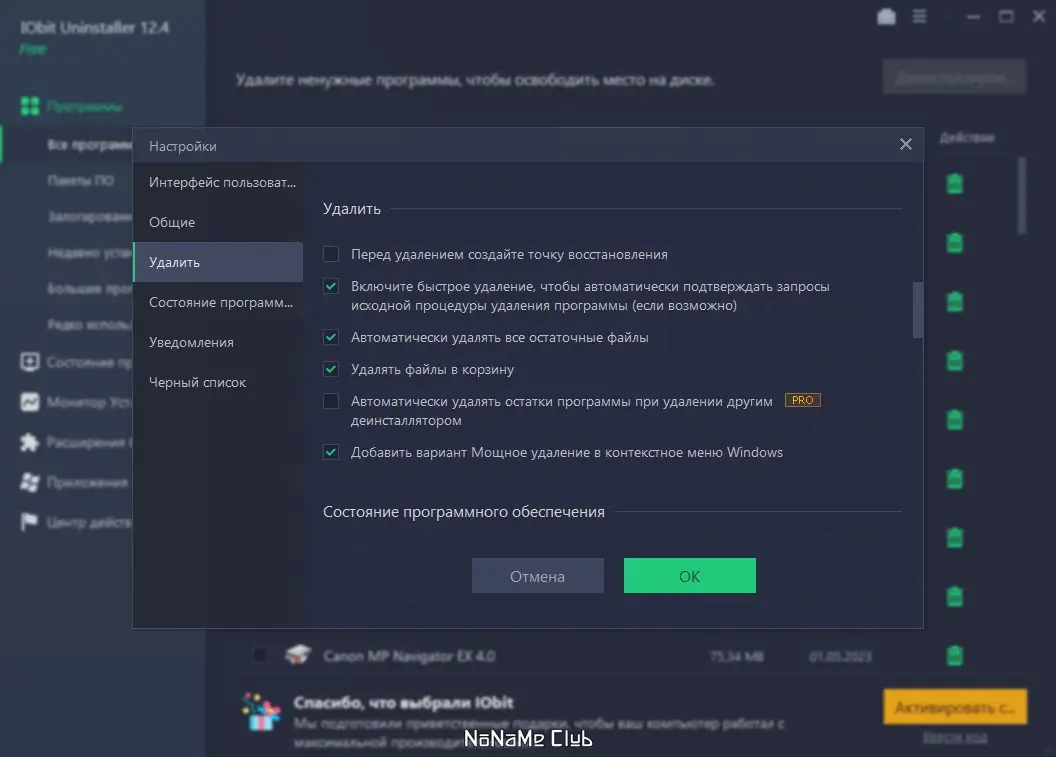1056x757 pixels.
Task: Click the Деинсталлировать button at top right
Action: 954,77
